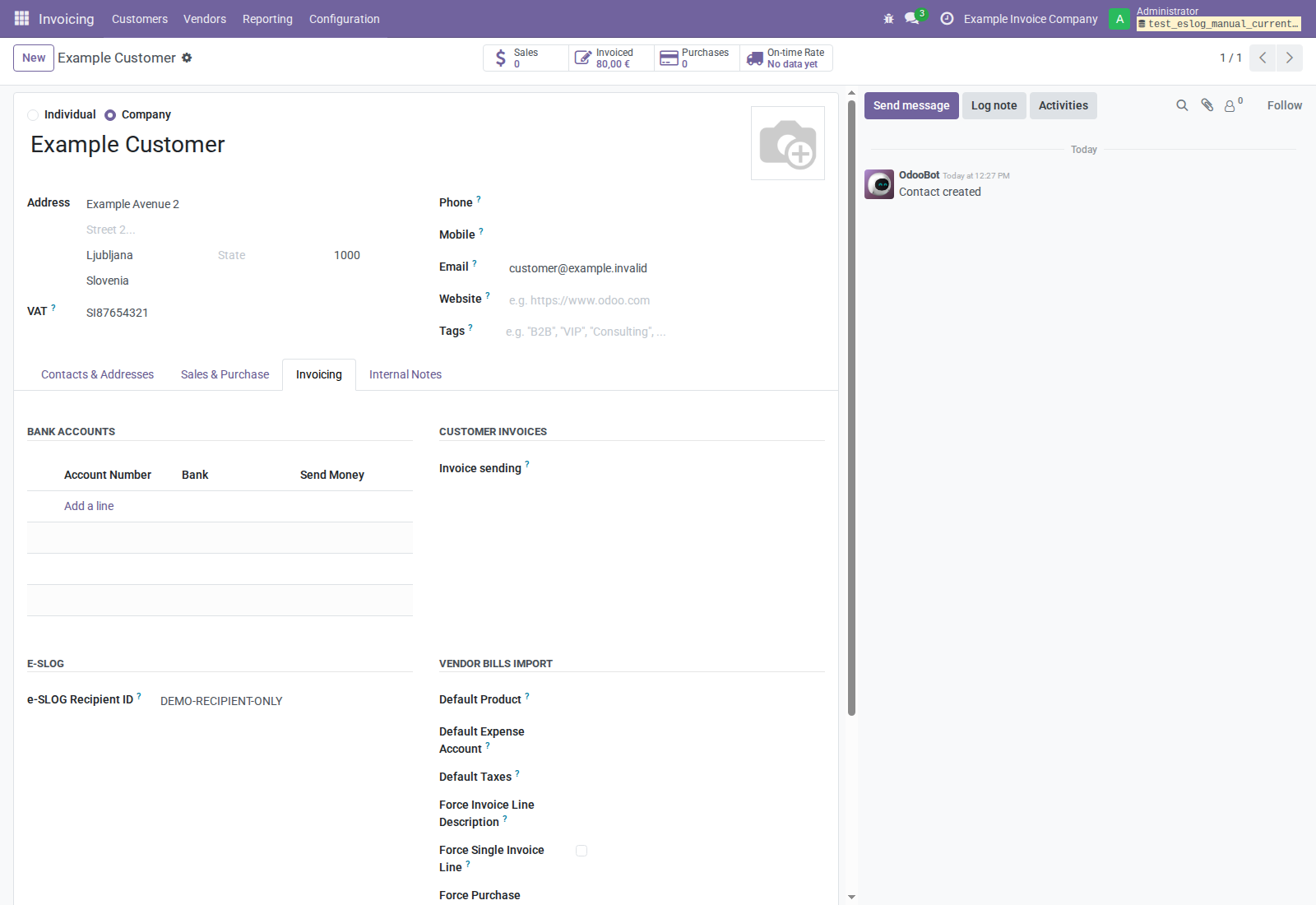Open the Tags selection field
Image resolution: width=1316 pixels, height=905 pixels.
[x=665, y=332]
